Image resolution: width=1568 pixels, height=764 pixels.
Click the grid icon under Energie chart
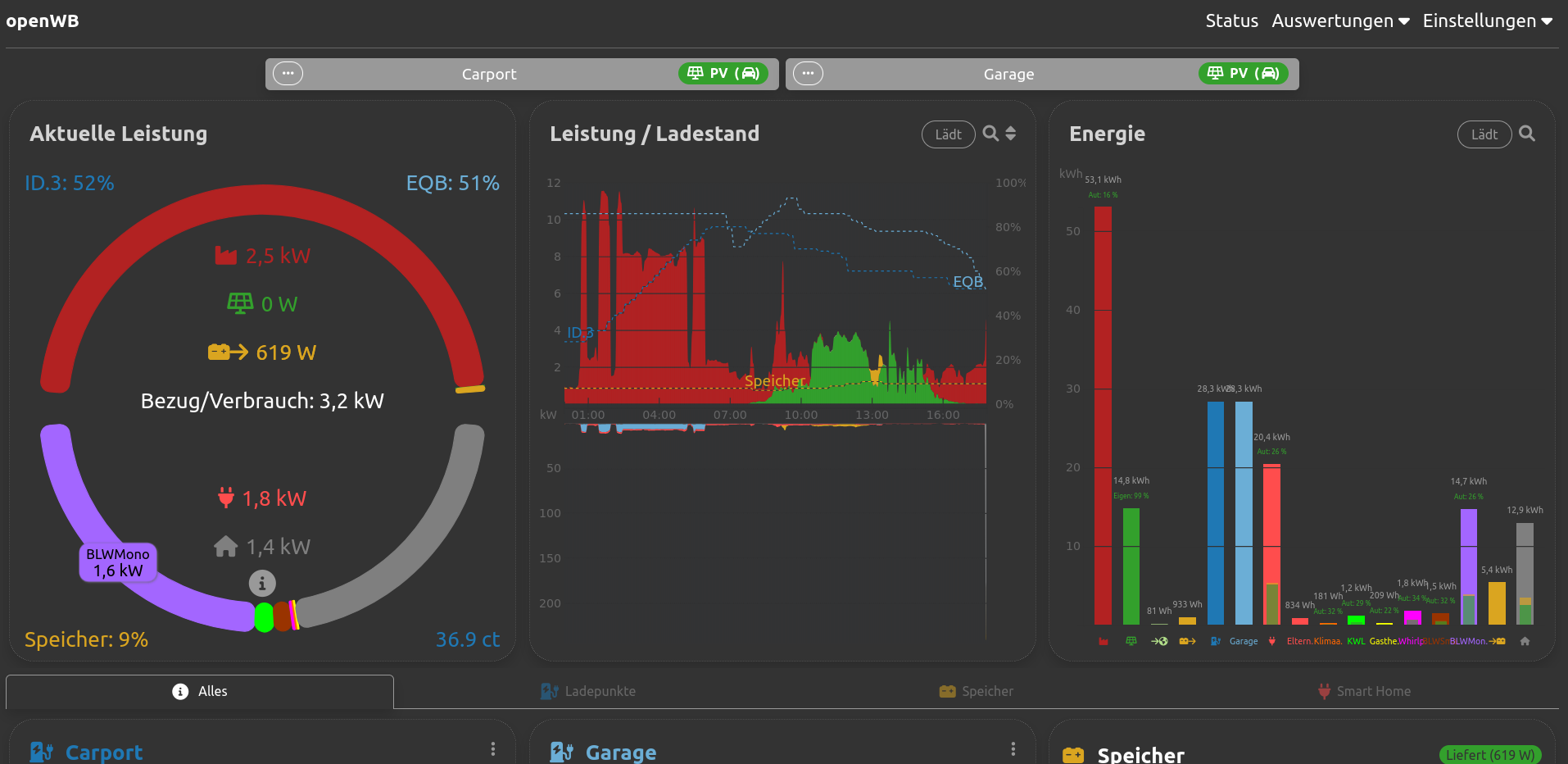1103,641
